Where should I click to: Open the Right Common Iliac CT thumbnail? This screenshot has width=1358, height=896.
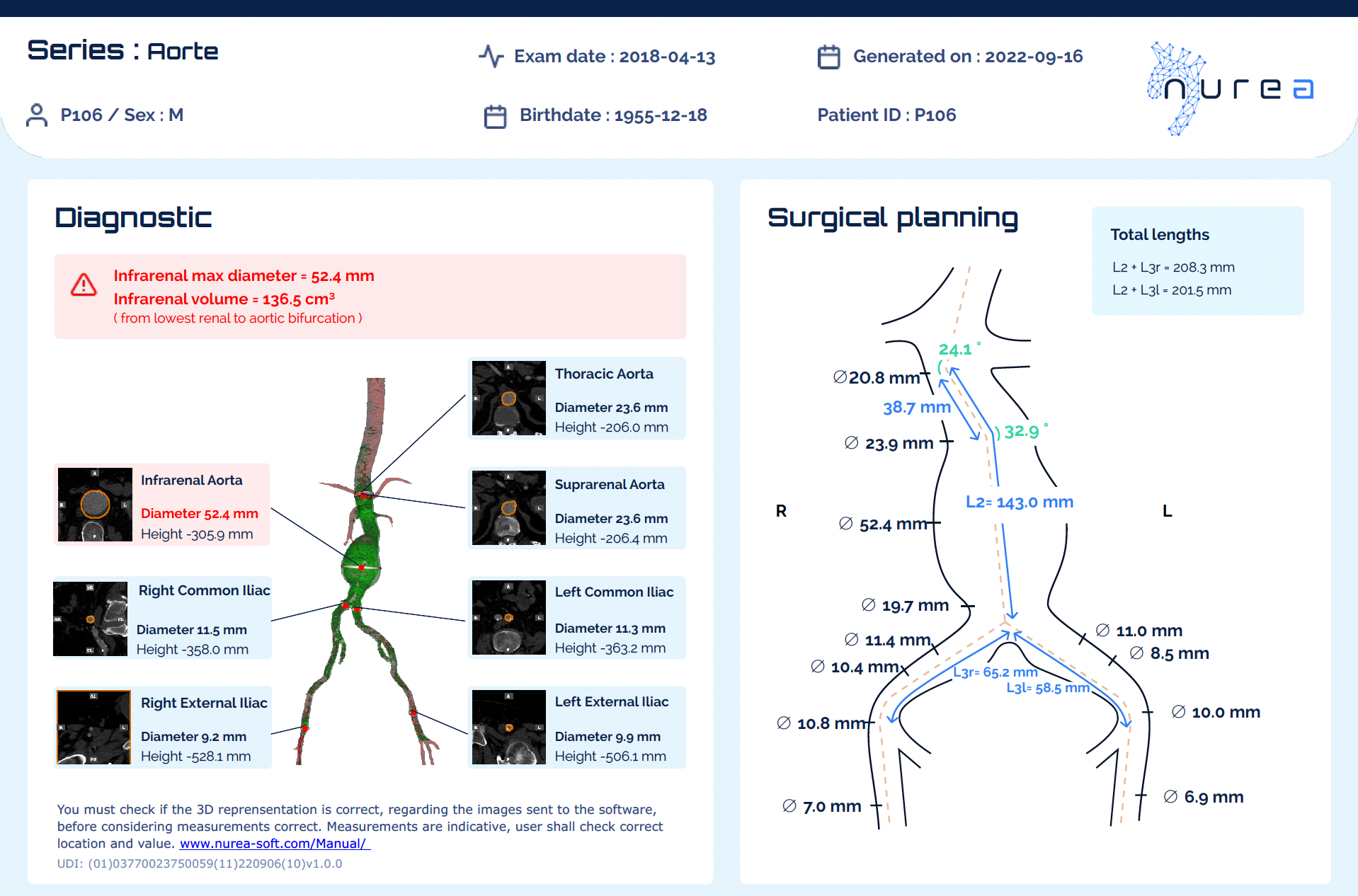pyautogui.click(x=90, y=619)
